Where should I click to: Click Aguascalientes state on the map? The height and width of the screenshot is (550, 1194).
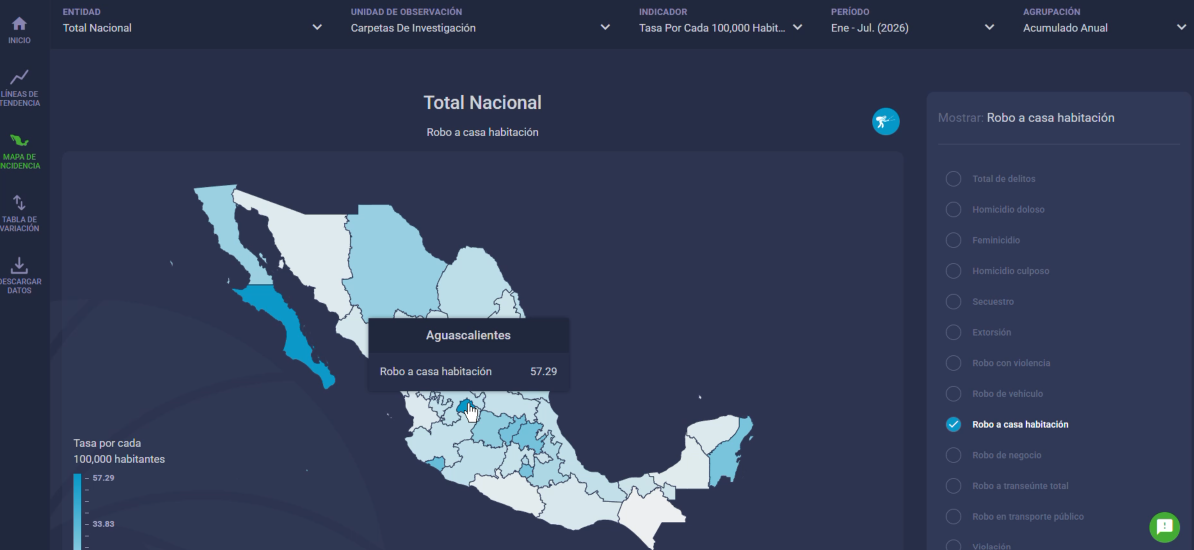tap(462, 407)
